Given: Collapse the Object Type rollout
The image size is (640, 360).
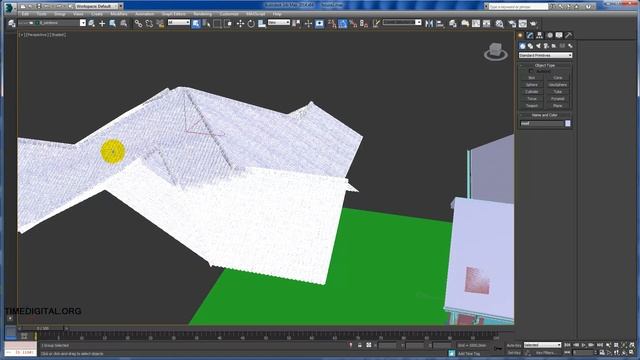Looking at the screenshot, I should tap(545, 65).
